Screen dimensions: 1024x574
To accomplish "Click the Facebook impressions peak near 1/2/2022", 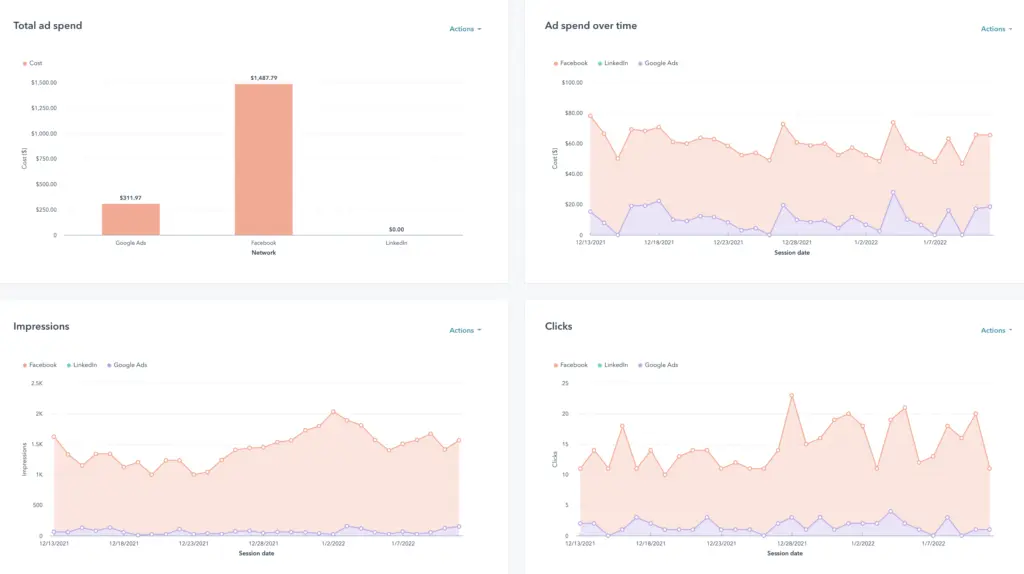I will point(333,412).
